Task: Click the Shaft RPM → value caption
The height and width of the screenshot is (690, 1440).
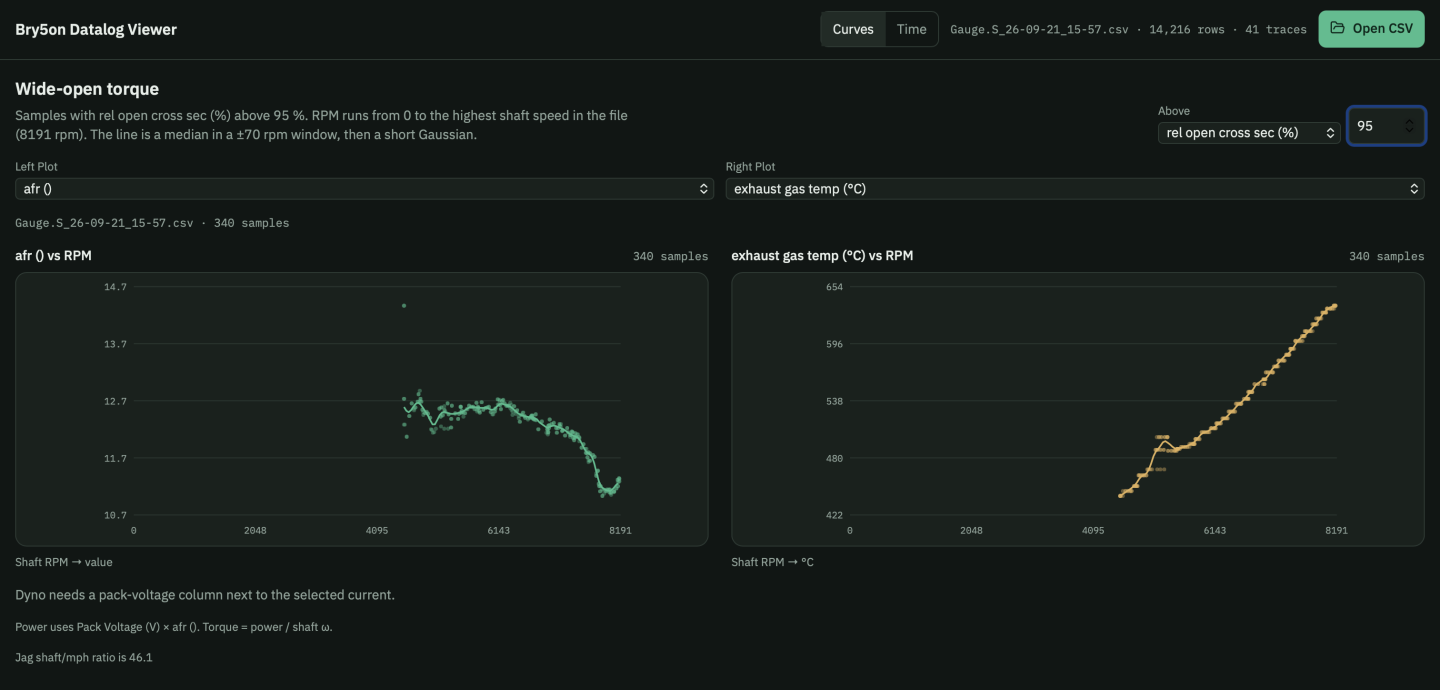Action: tap(64, 562)
